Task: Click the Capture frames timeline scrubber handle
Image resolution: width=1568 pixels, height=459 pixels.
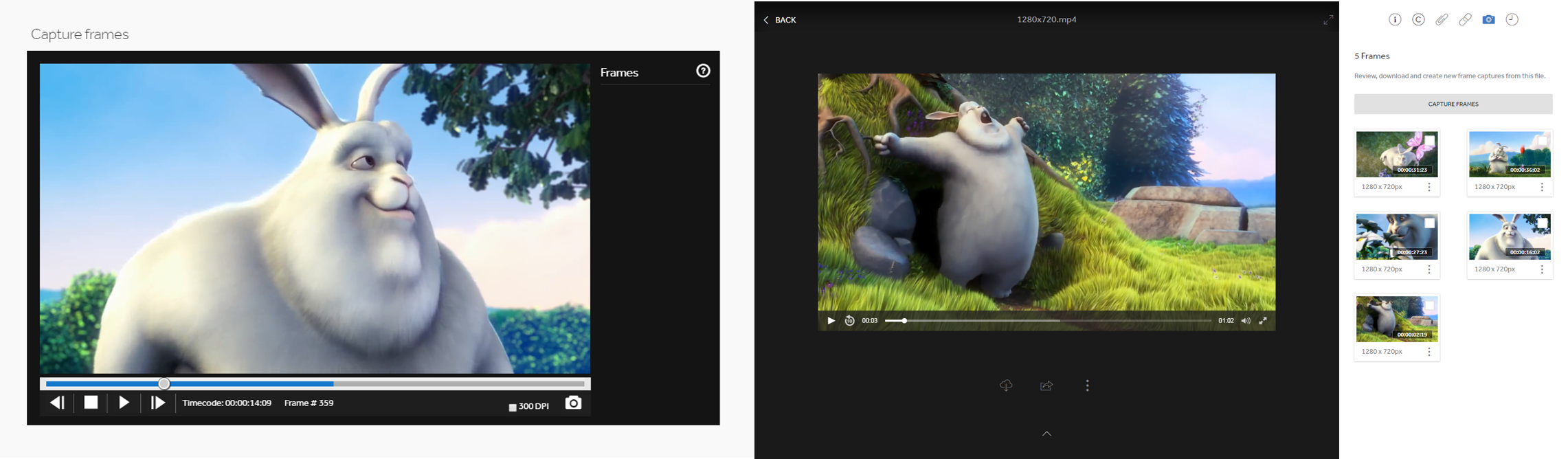Action: pos(164,384)
